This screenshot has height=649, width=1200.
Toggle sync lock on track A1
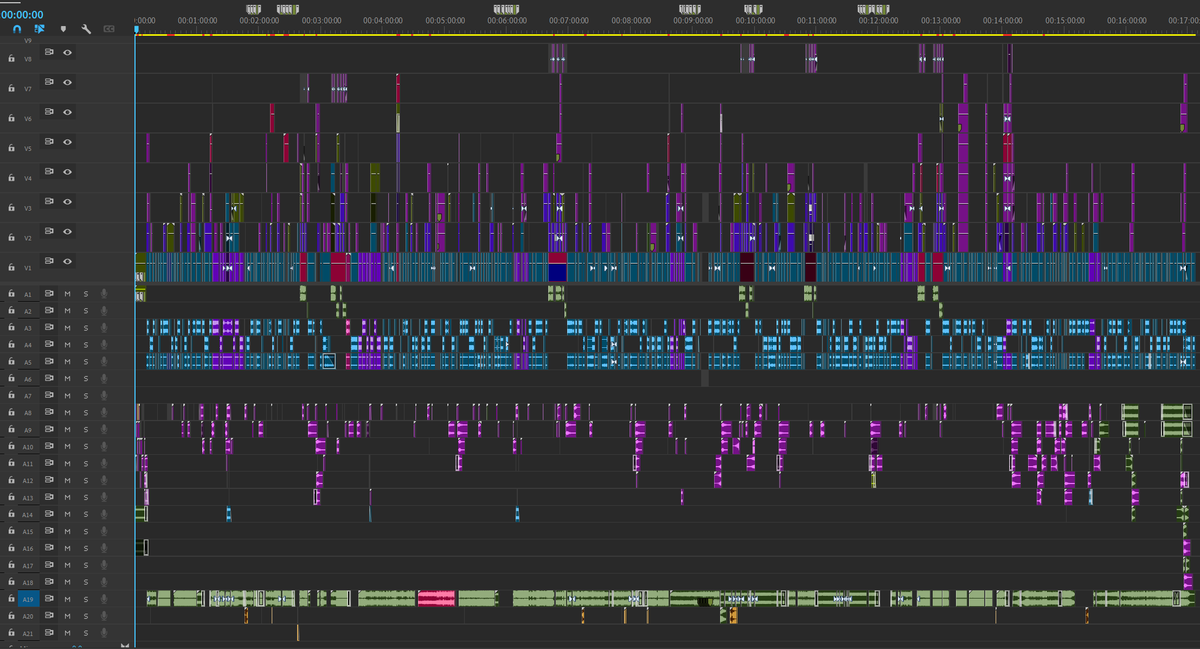49,294
